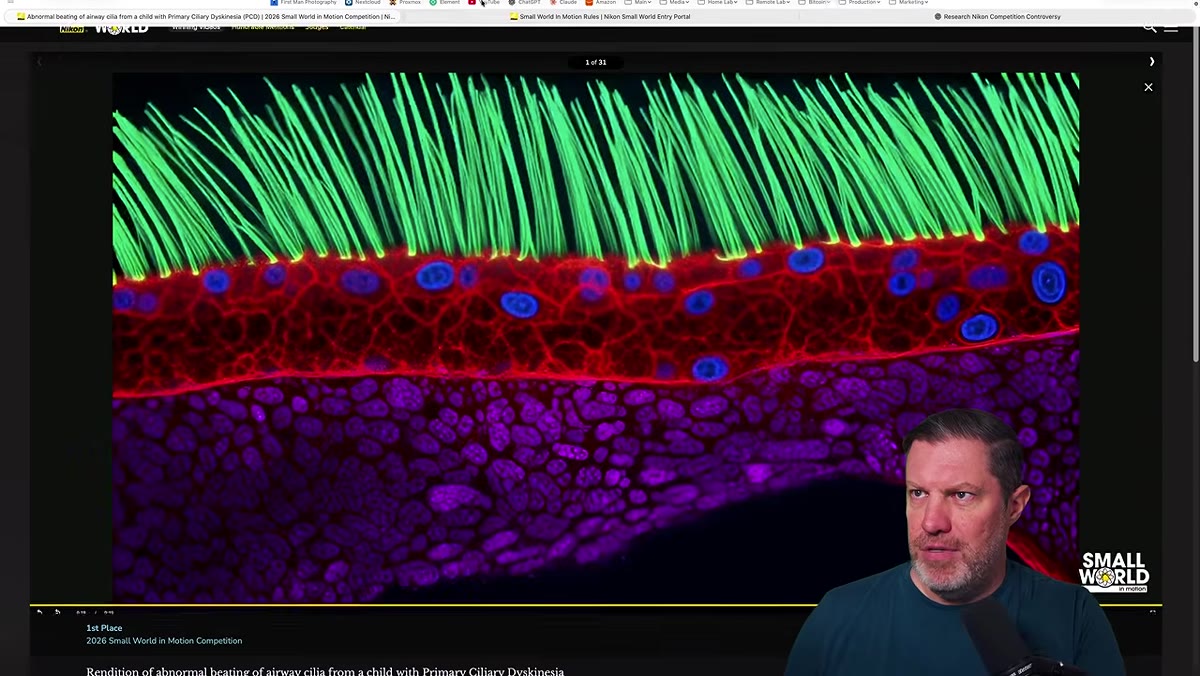1200x676 pixels.
Task: Click the 1 of 31 counter
Action: 595,62
